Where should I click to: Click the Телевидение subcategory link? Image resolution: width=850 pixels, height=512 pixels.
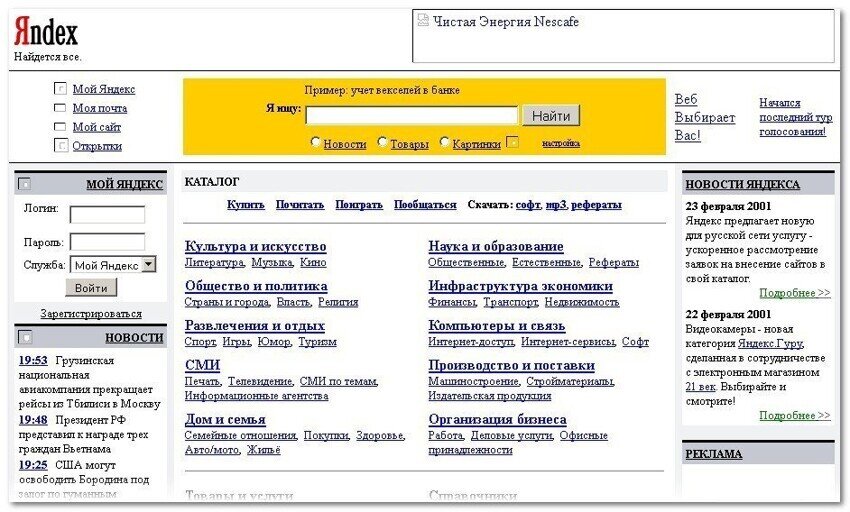pos(260,381)
